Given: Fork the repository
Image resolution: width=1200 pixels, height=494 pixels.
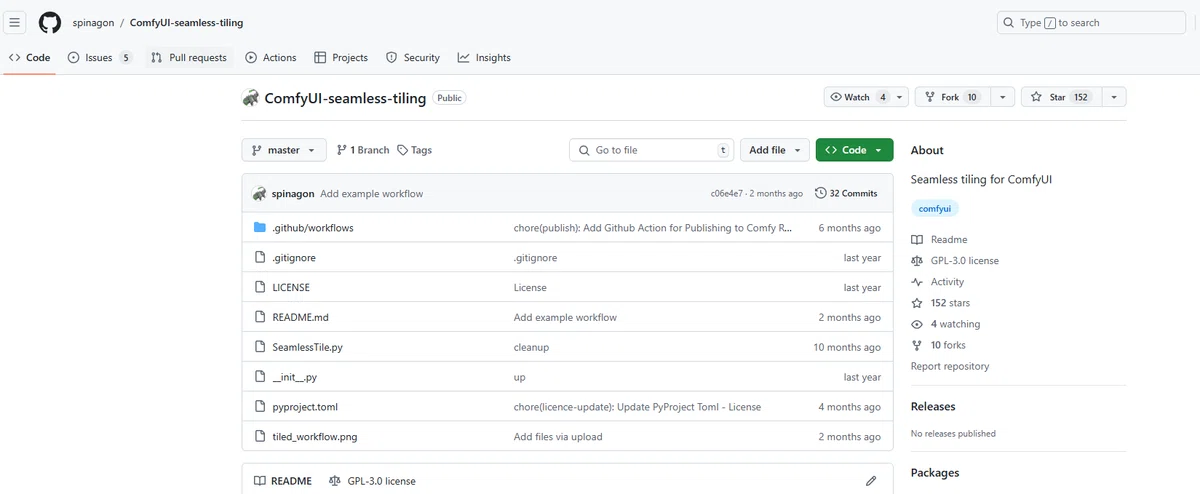Looking at the screenshot, I should pos(951,97).
